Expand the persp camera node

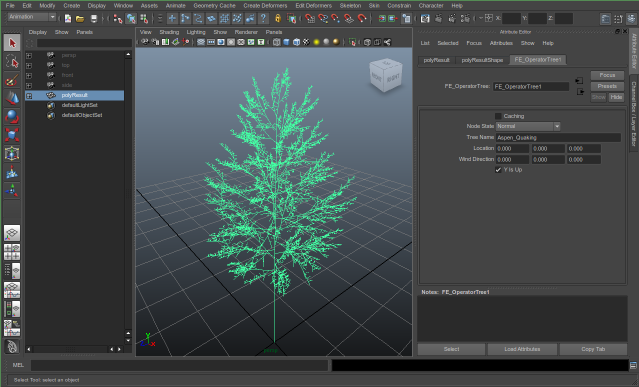pyautogui.click(x=29, y=55)
